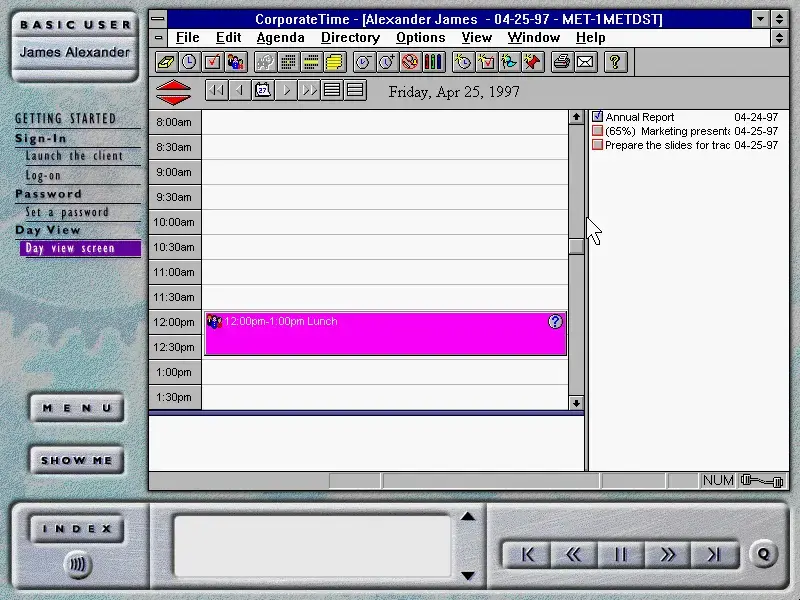
Task: Click the question mark on the Lunch event
Action: 555,321
